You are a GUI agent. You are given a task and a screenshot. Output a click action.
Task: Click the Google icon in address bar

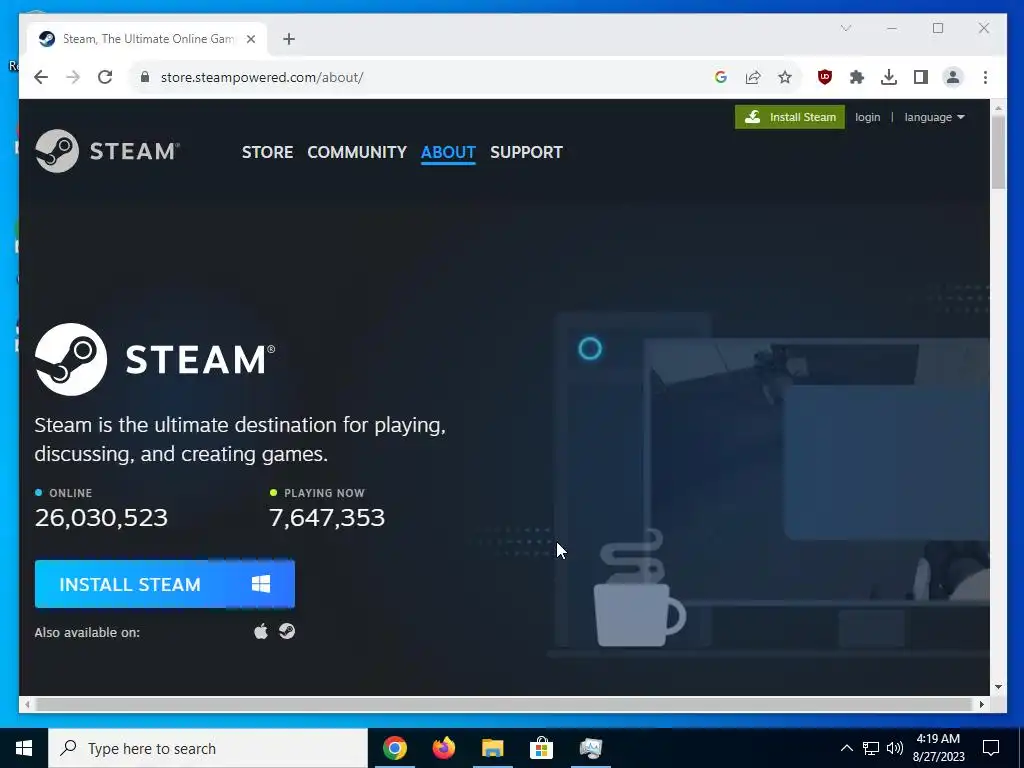coord(721,77)
